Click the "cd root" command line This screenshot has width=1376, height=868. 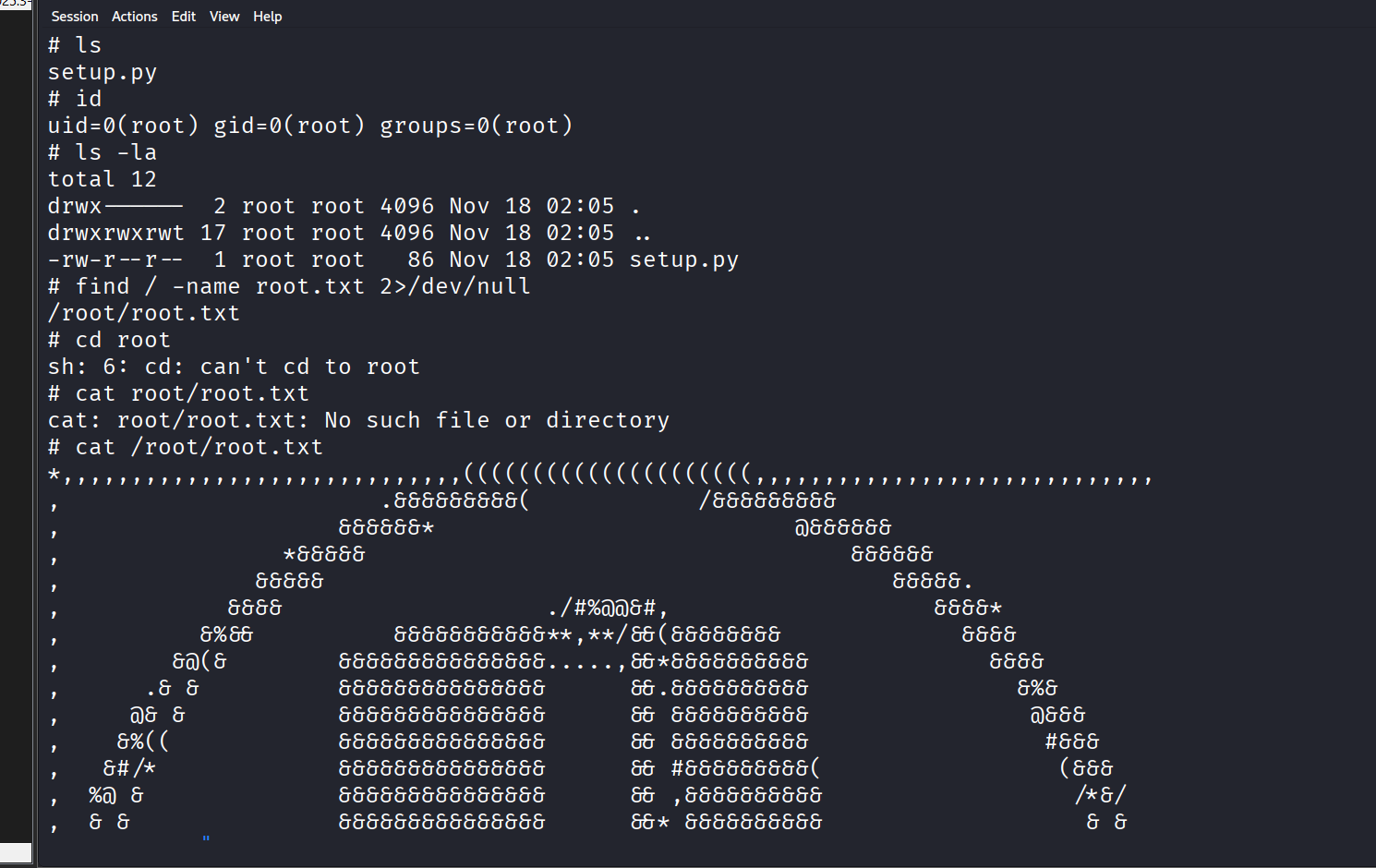point(109,340)
